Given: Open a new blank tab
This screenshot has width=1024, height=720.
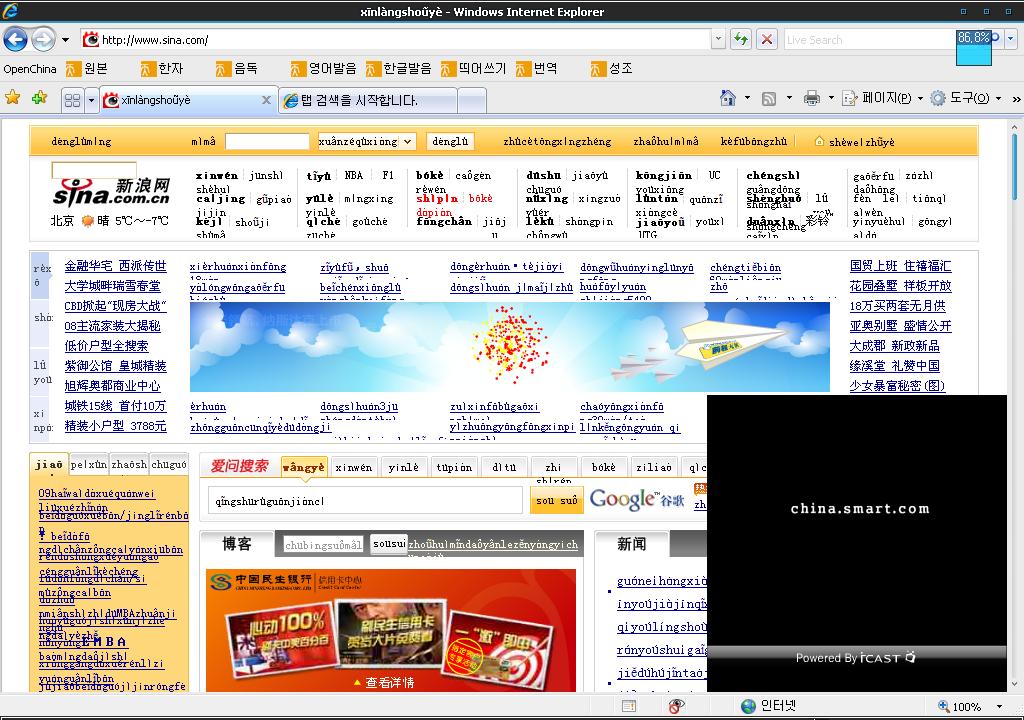Looking at the screenshot, I should point(472,101).
